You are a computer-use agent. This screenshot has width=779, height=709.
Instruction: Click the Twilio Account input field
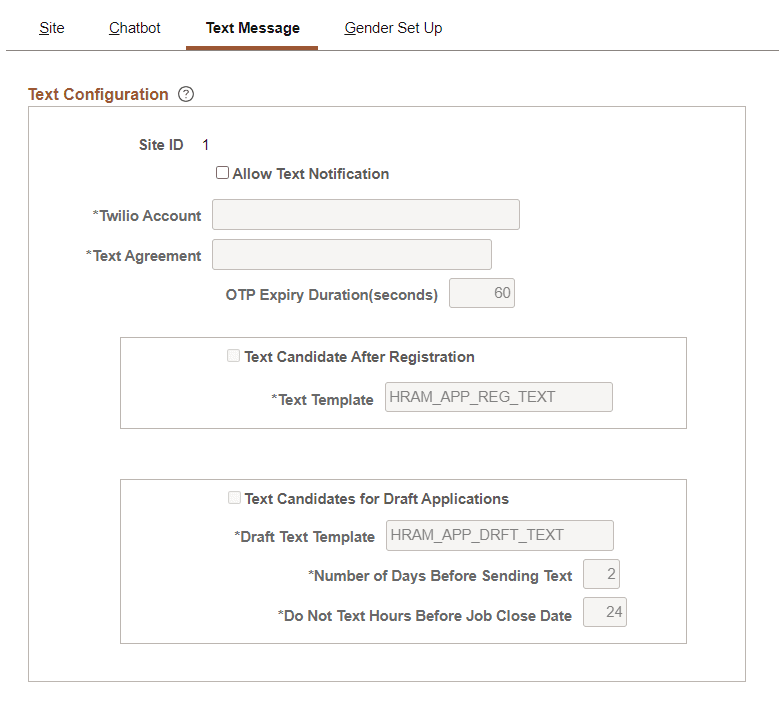point(366,215)
